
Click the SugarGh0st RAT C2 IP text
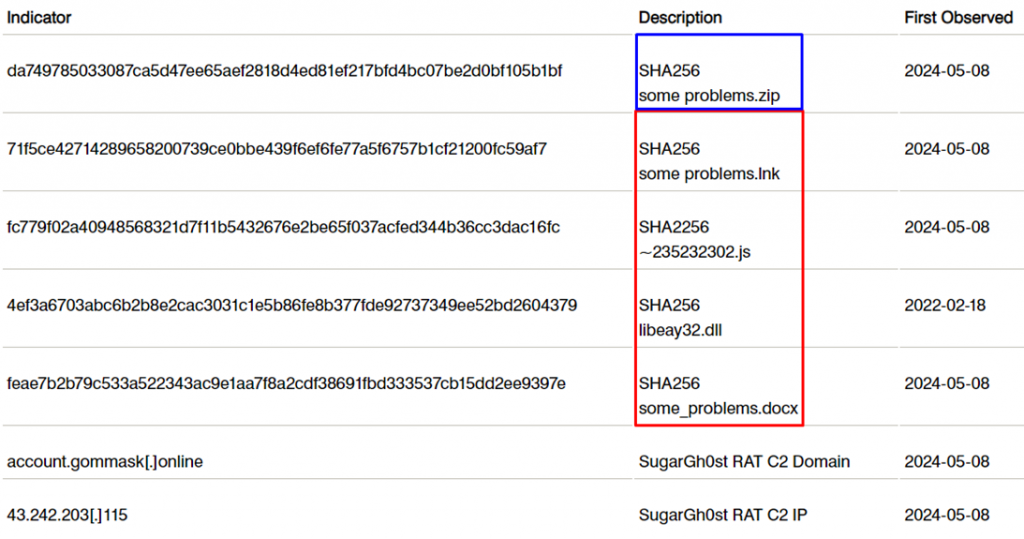coord(723,515)
